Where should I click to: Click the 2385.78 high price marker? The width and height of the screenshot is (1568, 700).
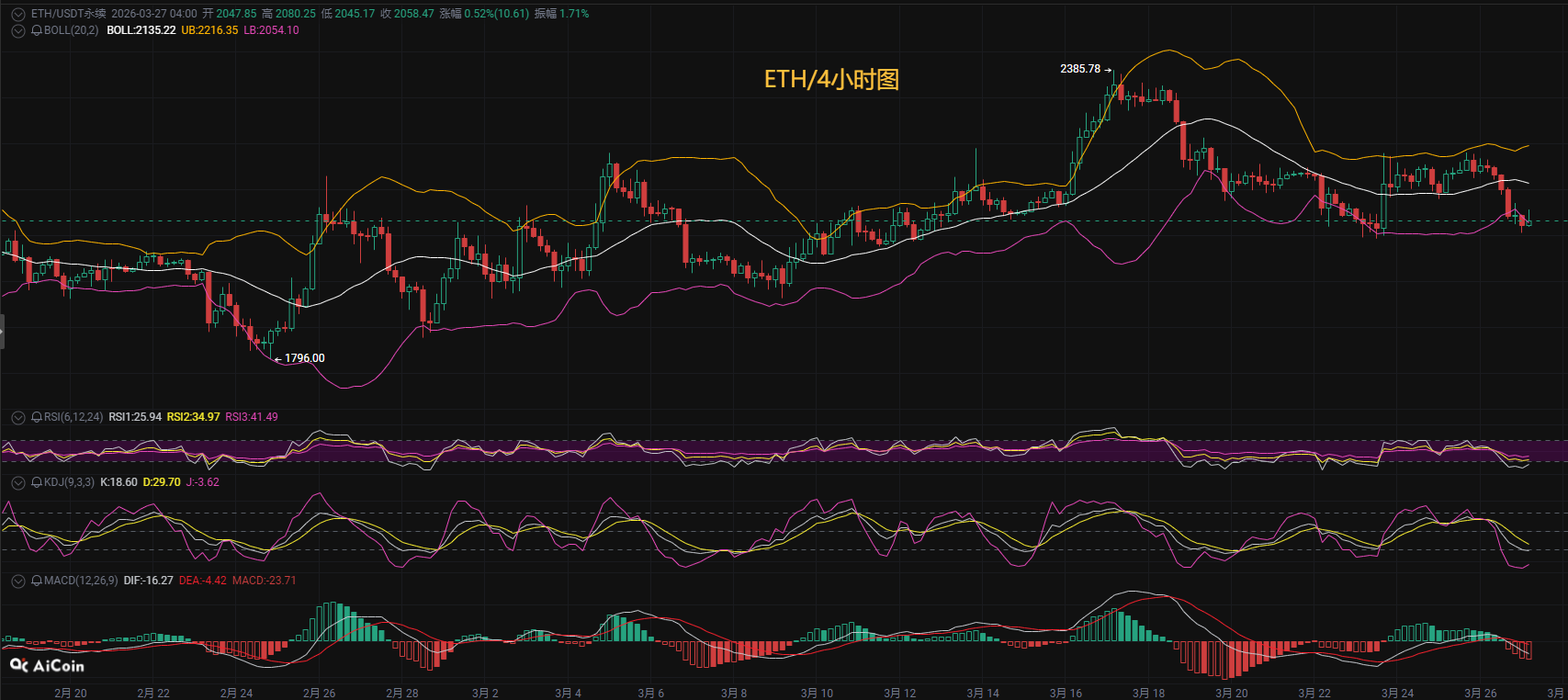point(1080,69)
